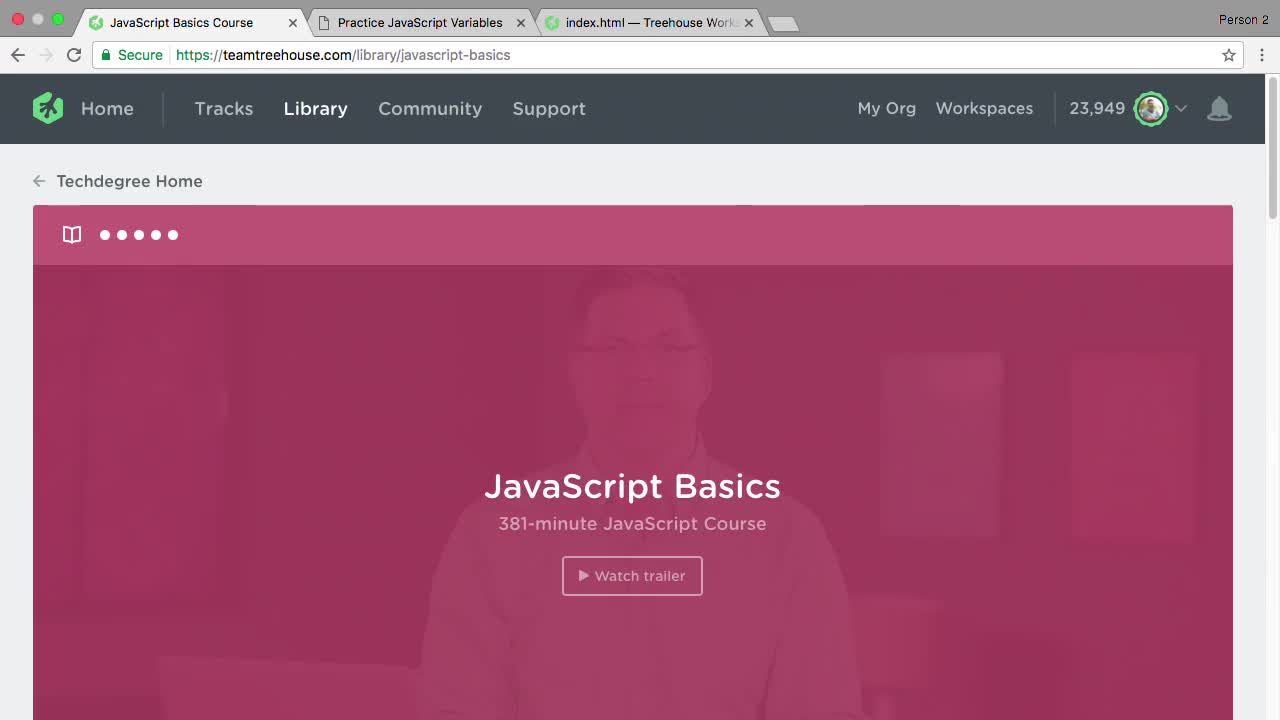This screenshot has height=720, width=1280.
Task: Click the back arrow next to Techdegree Home
Action: (x=38, y=181)
